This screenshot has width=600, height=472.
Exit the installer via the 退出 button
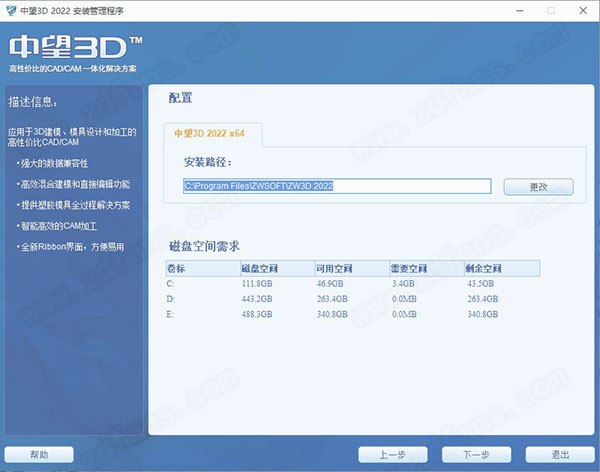(560, 455)
